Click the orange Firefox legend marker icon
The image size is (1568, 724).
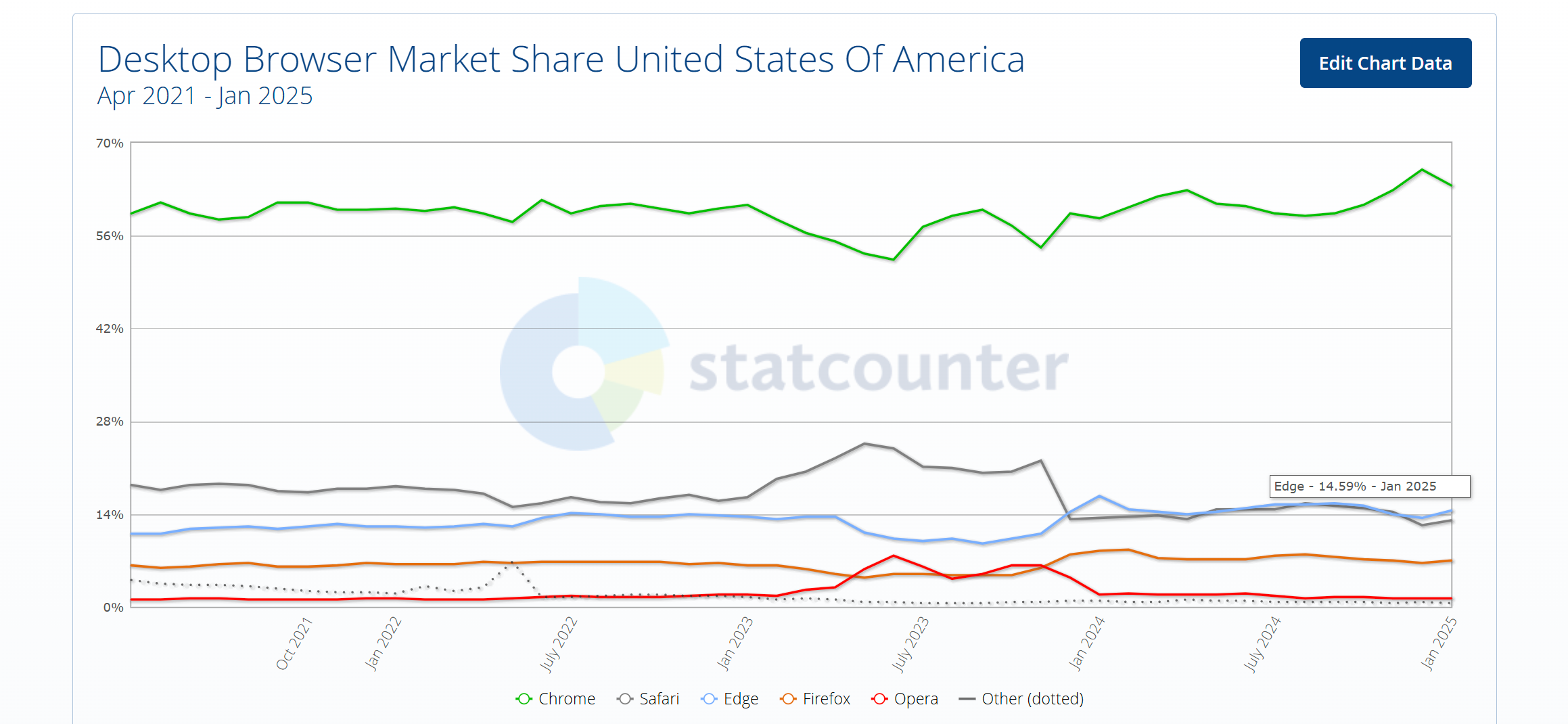tap(788, 699)
